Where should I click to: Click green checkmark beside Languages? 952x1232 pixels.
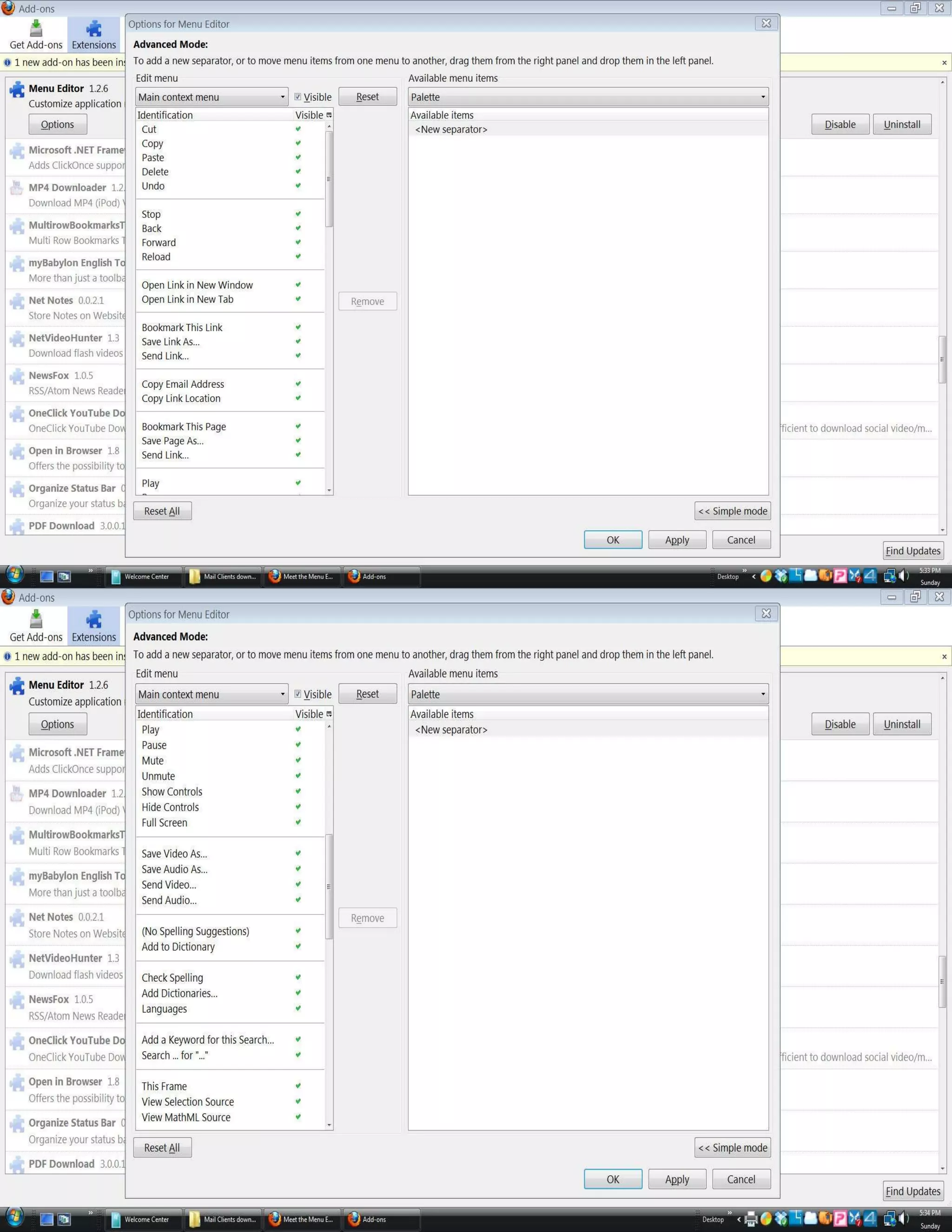click(x=298, y=1009)
